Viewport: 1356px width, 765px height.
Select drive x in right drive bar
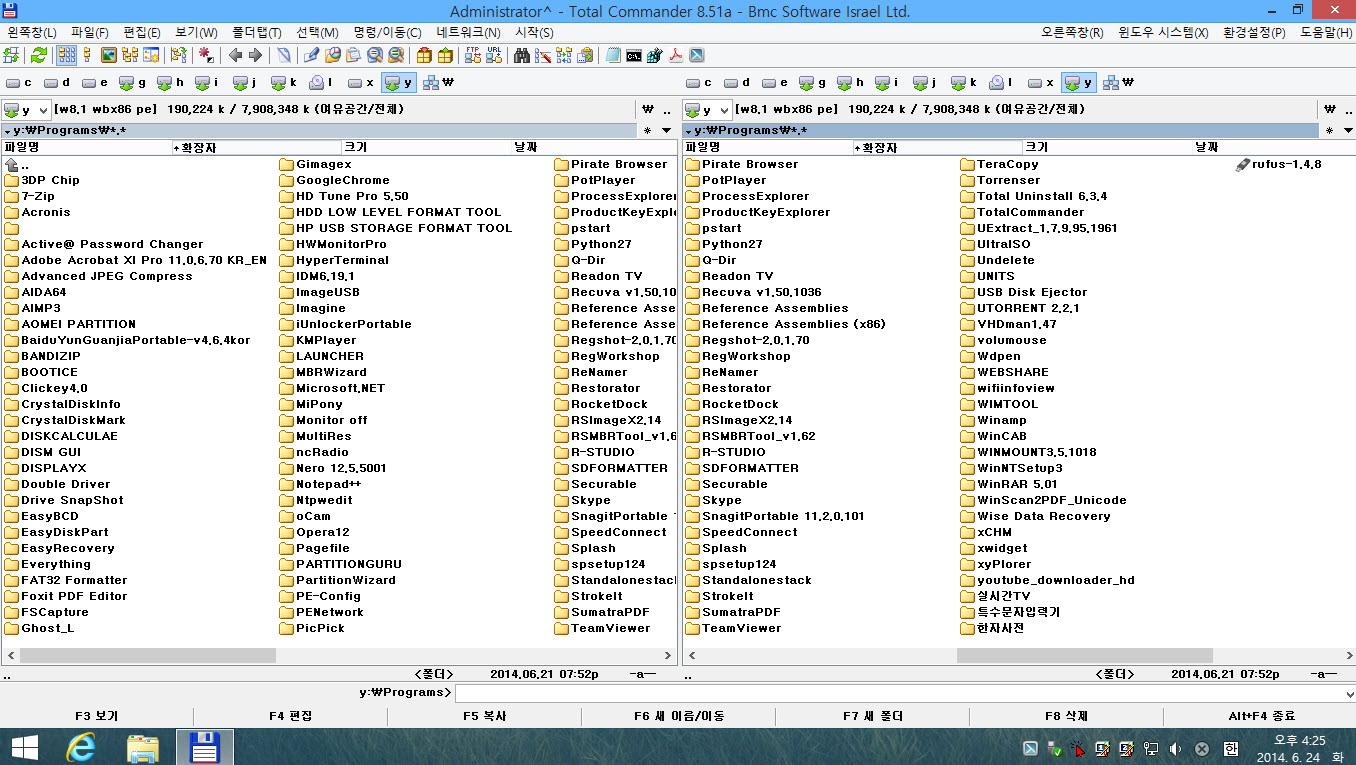pos(1041,83)
